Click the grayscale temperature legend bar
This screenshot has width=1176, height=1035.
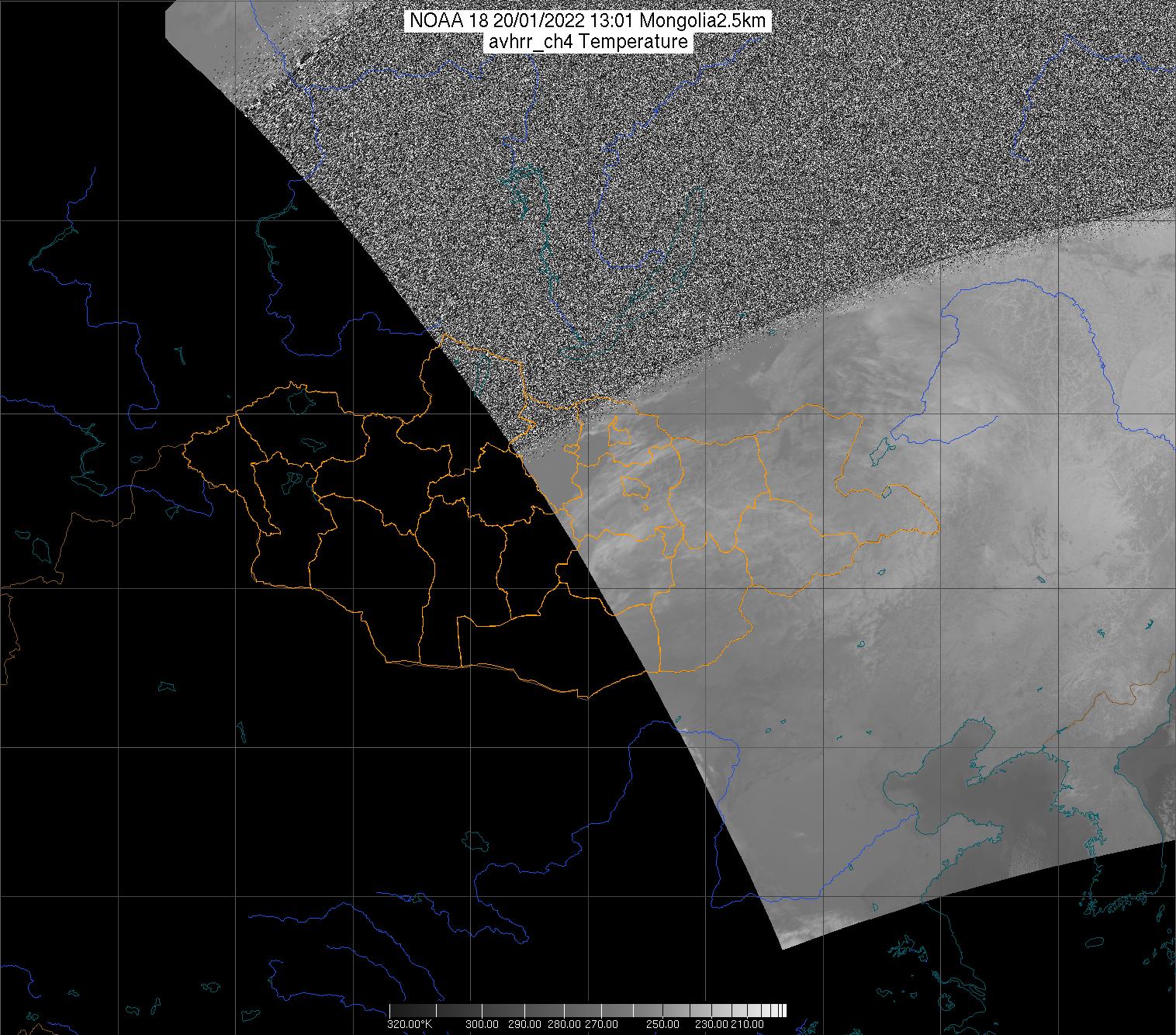pyautogui.click(x=588, y=1010)
